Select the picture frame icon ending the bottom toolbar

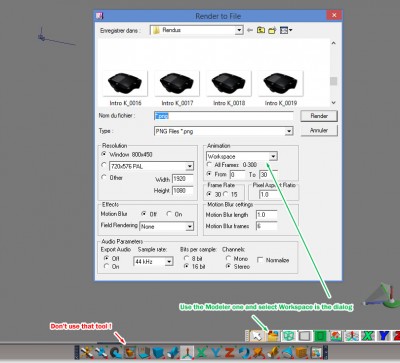pyautogui.click(x=316, y=352)
